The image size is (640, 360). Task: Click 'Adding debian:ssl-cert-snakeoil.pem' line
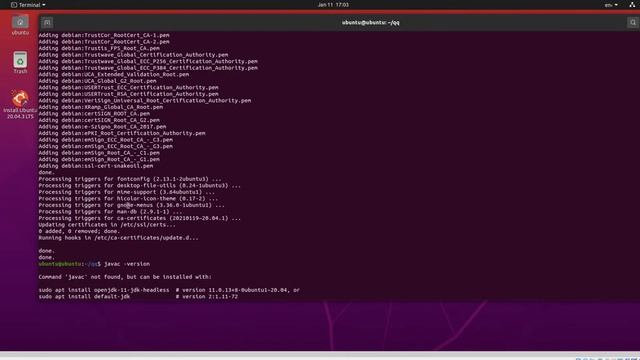pos(96,166)
